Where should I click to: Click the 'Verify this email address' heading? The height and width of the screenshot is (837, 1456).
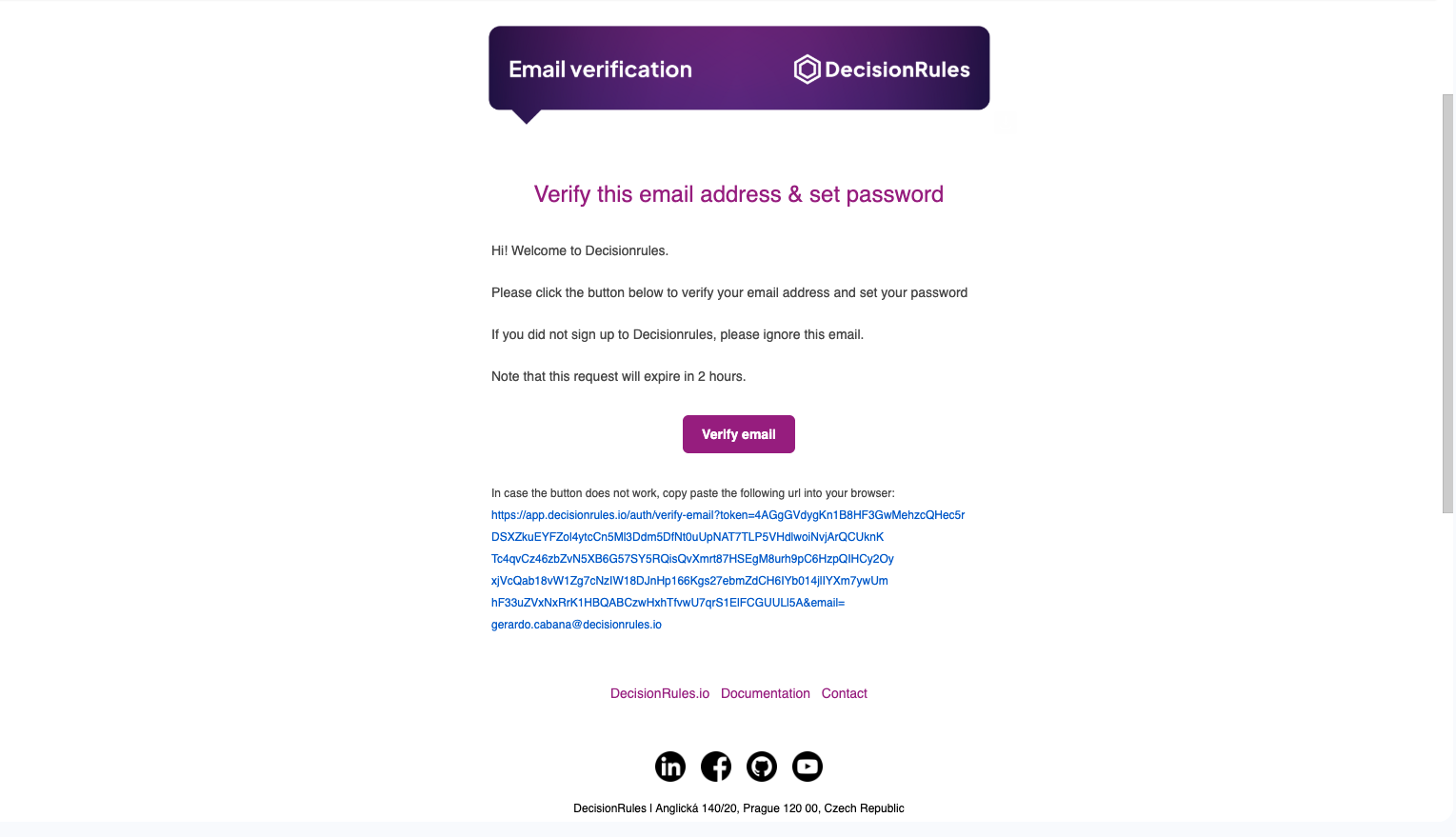tap(738, 194)
